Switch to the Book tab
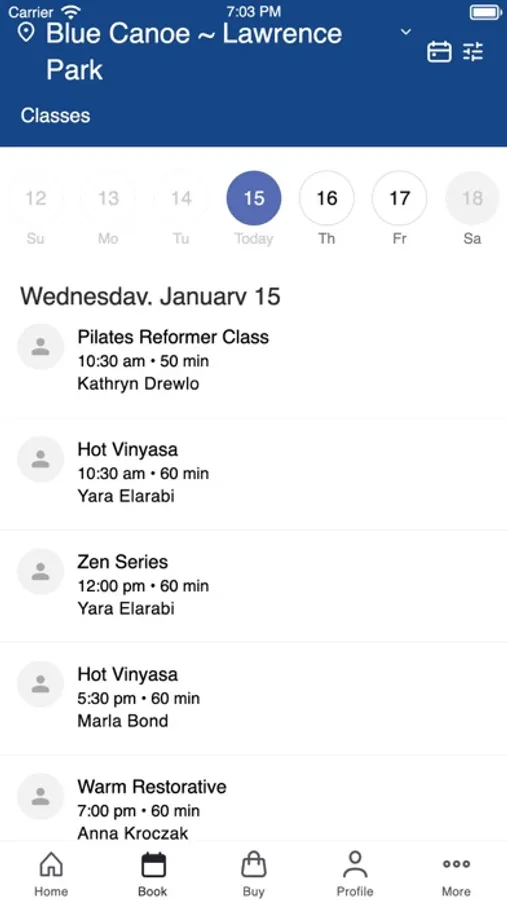507x900 pixels. tap(153, 874)
